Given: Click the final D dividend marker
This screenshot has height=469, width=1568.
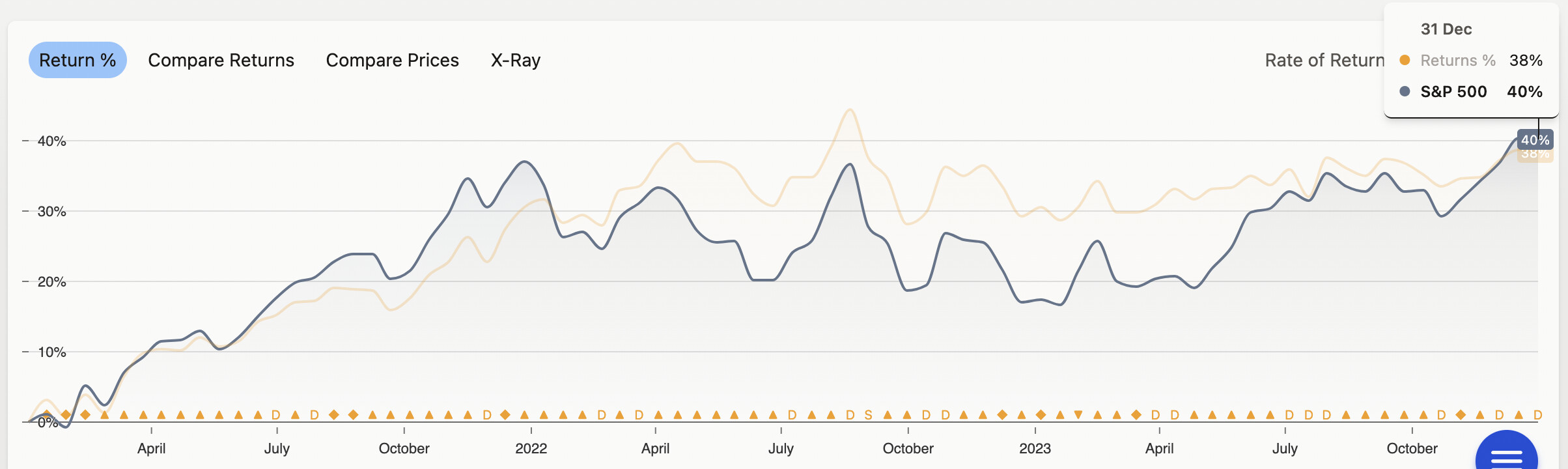Looking at the screenshot, I should pyautogui.click(x=1537, y=415).
